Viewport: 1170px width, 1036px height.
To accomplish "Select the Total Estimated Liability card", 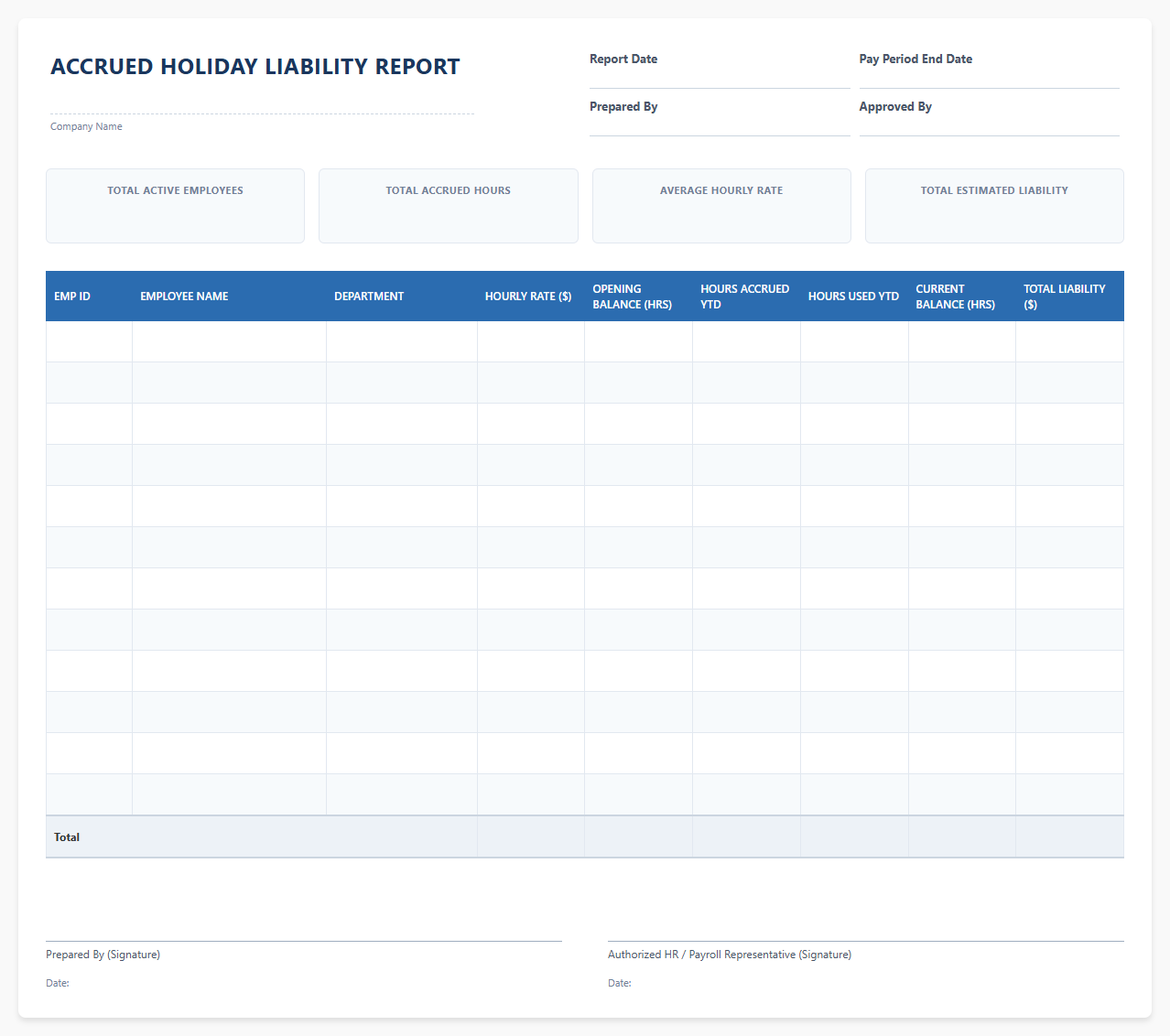I will 994,206.
